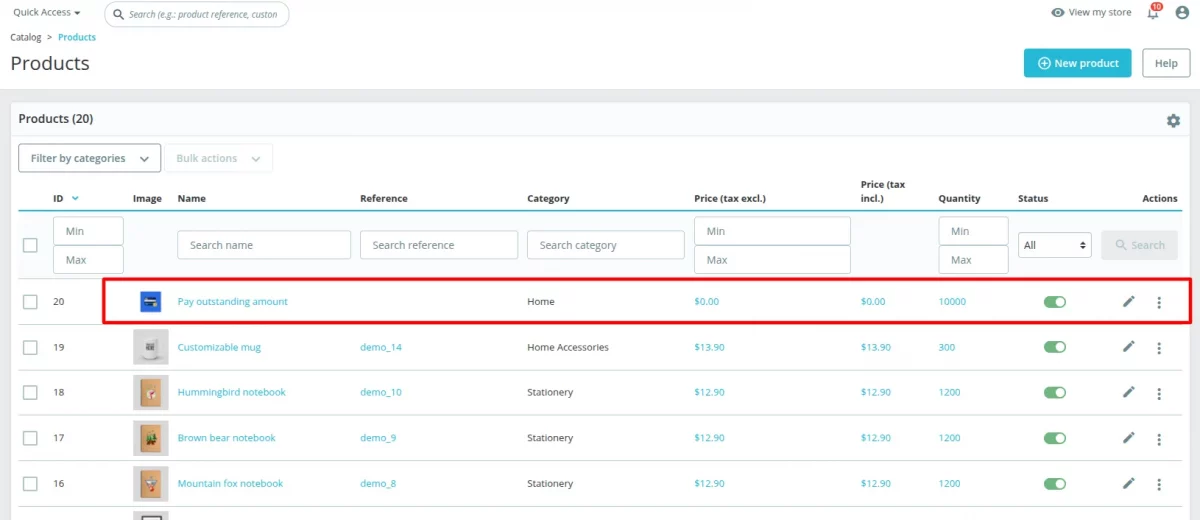
Task: Expand the Filter by categories dropdown
Action: pyautogui.click(x=89, y=158)
